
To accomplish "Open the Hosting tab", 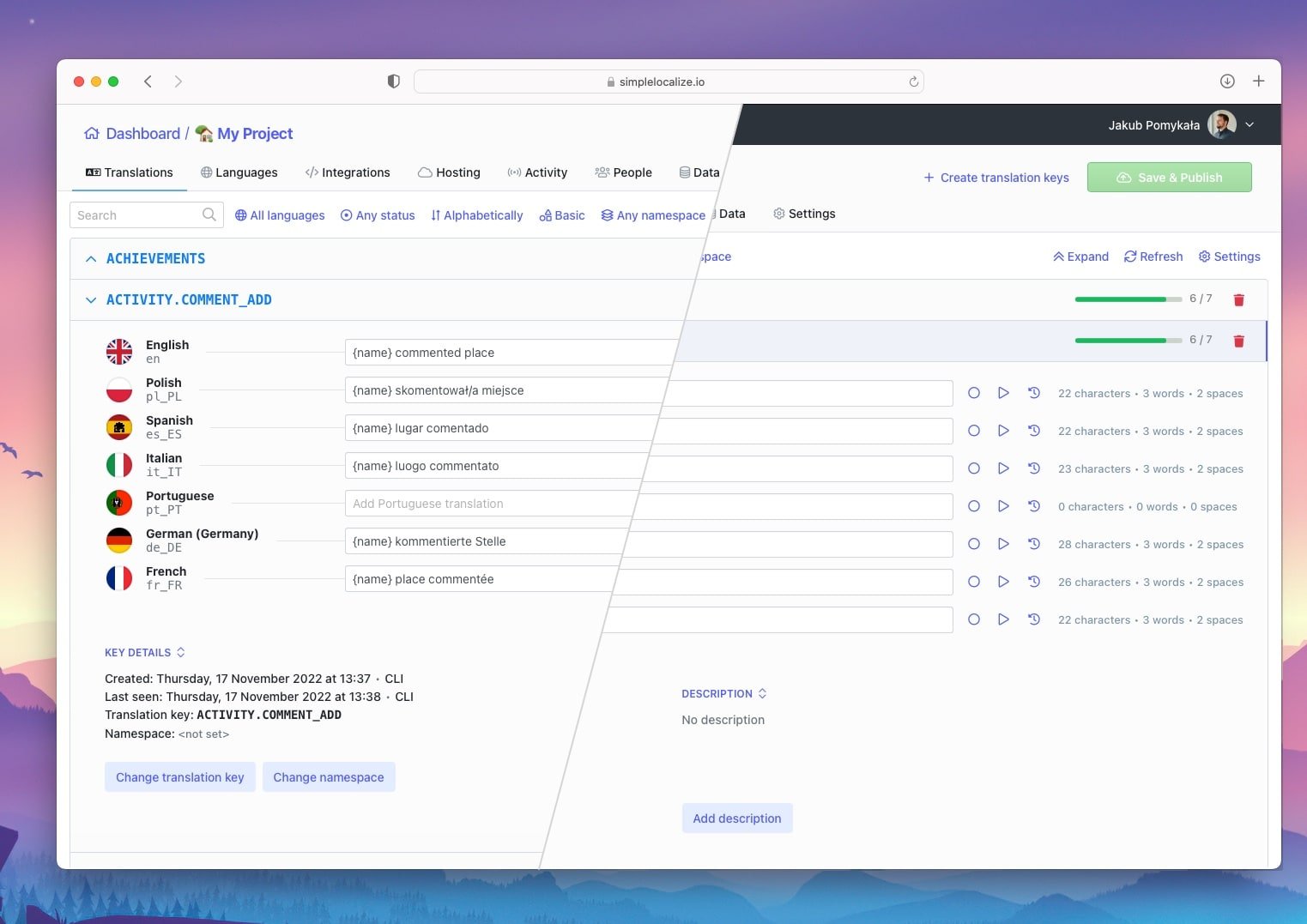I will pyautogui.click(x=449, y=172).
